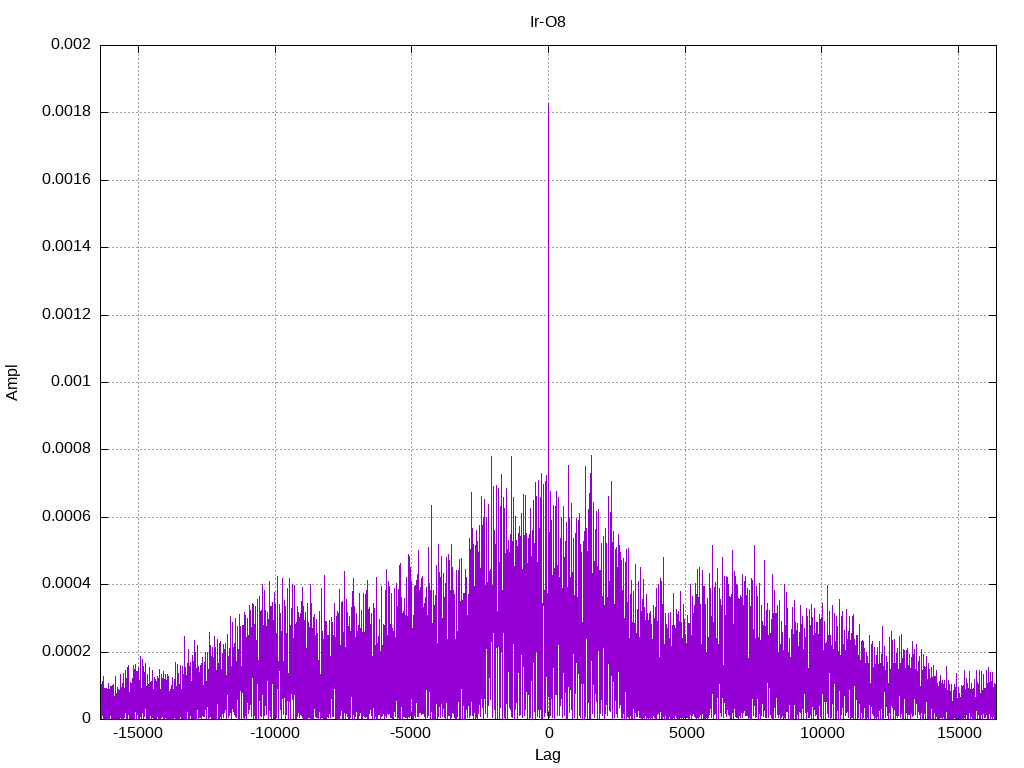The width and height of the screenshot is (1024, 768).
Task: Select the 0.001 y-axis tick label
Action: click(x=71, y=382)
